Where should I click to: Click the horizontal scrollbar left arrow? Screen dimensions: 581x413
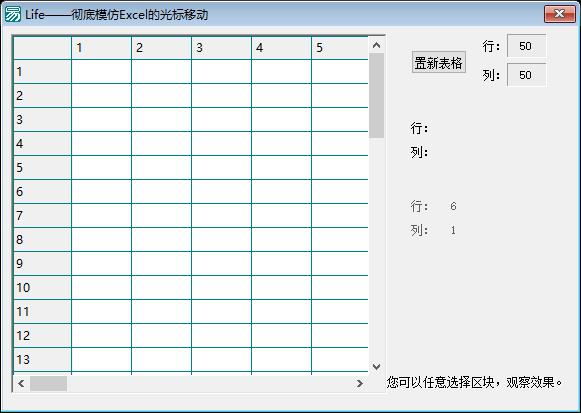[x=21, y=383]
